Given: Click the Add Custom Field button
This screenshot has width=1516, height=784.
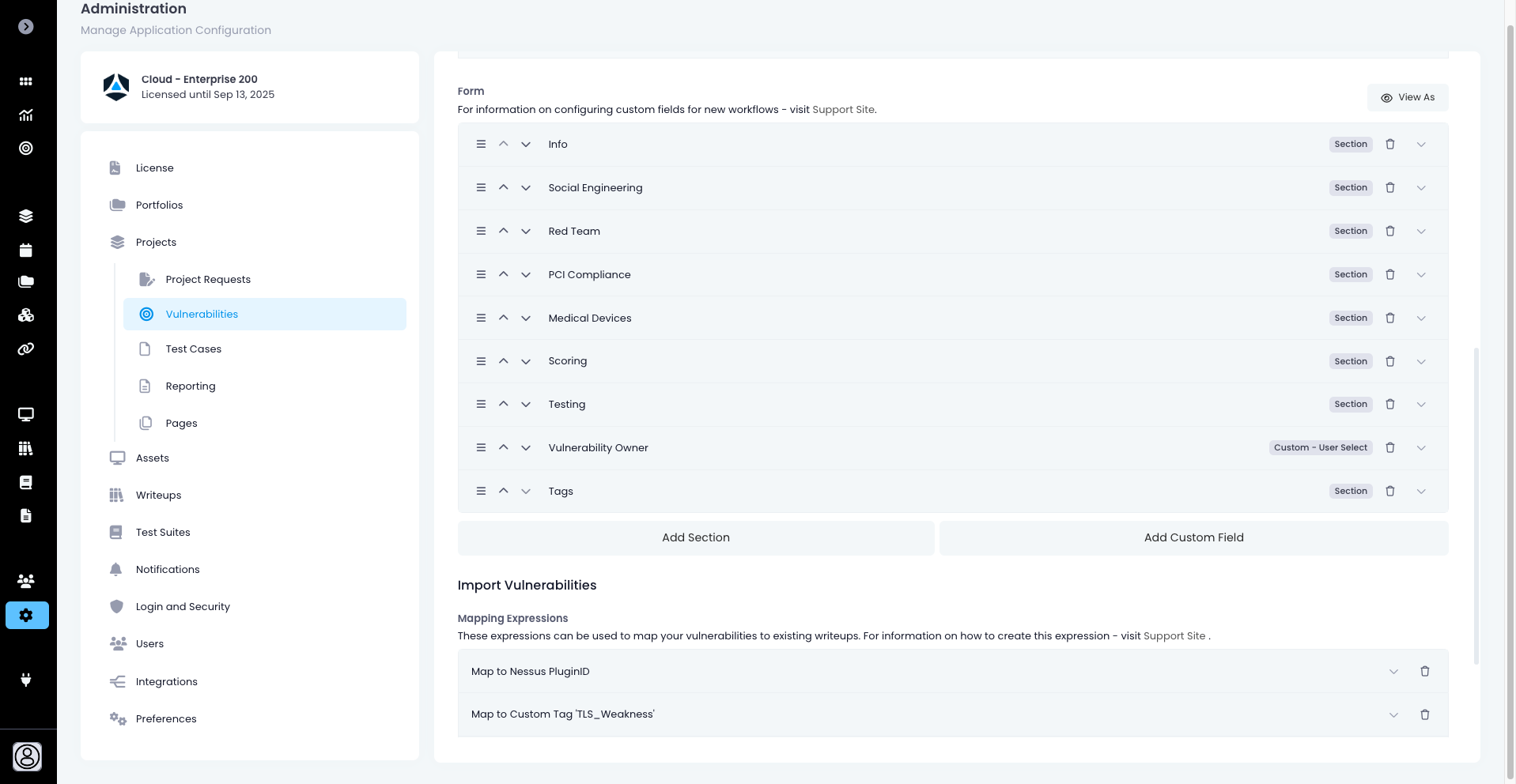Looking at the screenshot, I should coord(1193,537).
